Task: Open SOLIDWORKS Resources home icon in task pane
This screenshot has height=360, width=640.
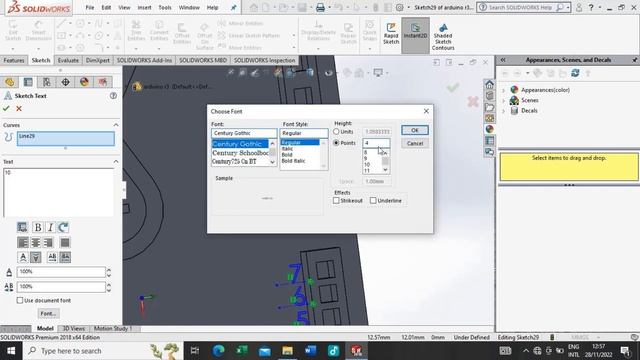Action: coord(489,84)
